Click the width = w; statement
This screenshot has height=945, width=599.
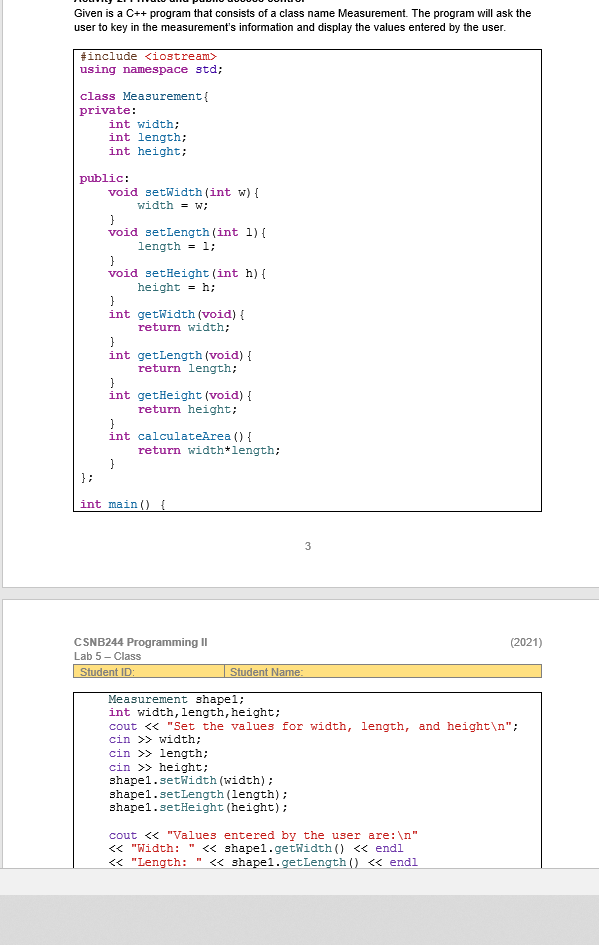point(173,206)
